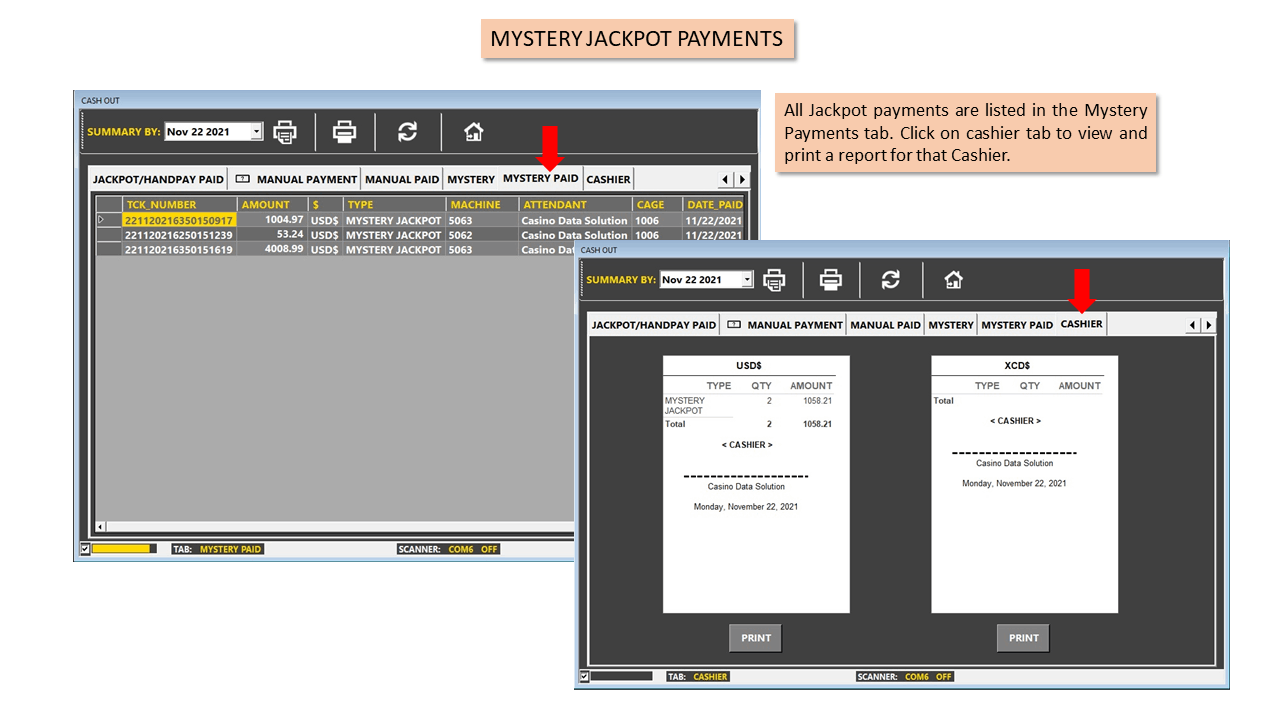Click PRINT under the XCD$ report

(1023, 638)
